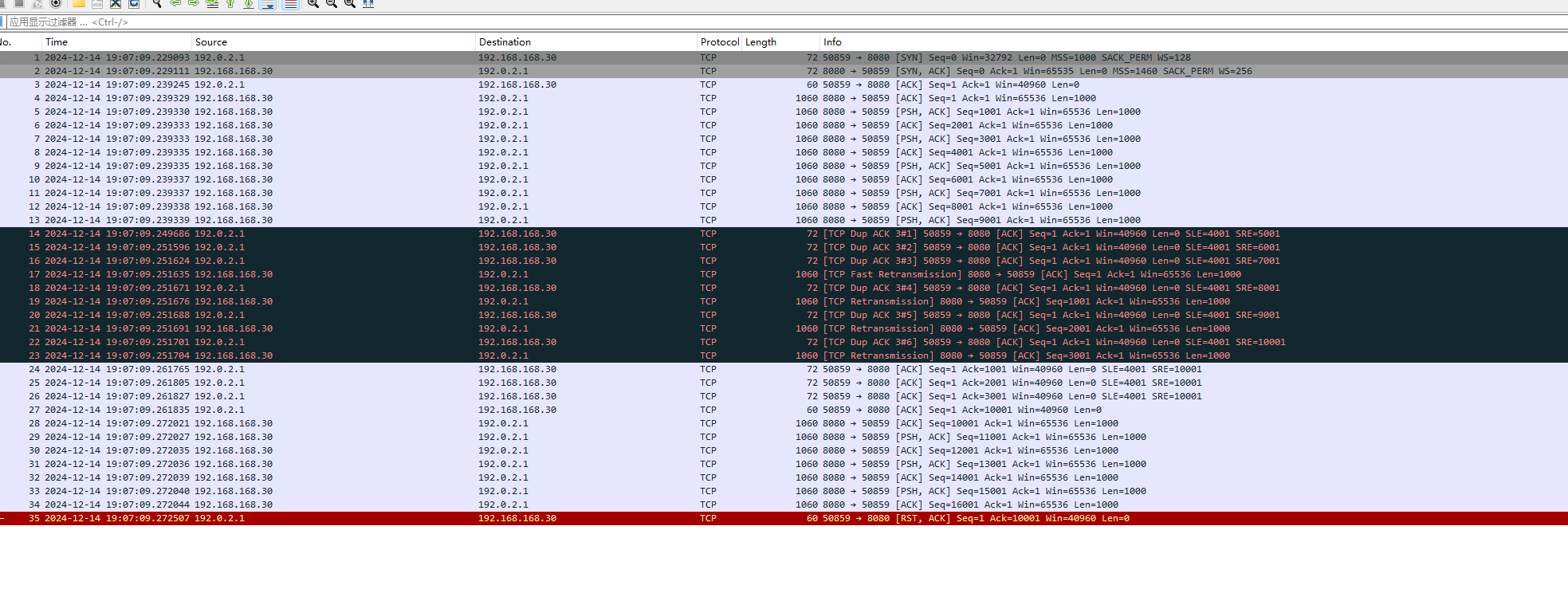Select packet 25 Ack=2001 row
Screen dimensions: 1568x593
tap(784, 383)
